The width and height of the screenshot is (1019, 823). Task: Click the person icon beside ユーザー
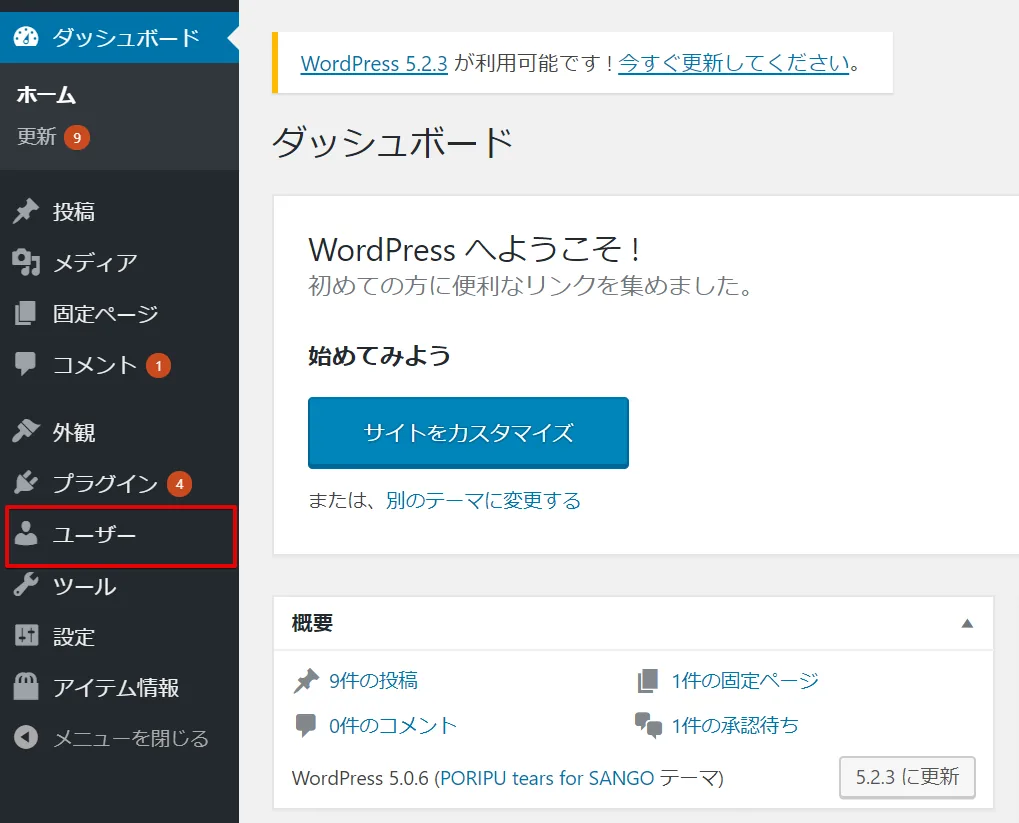click(26, 534)
